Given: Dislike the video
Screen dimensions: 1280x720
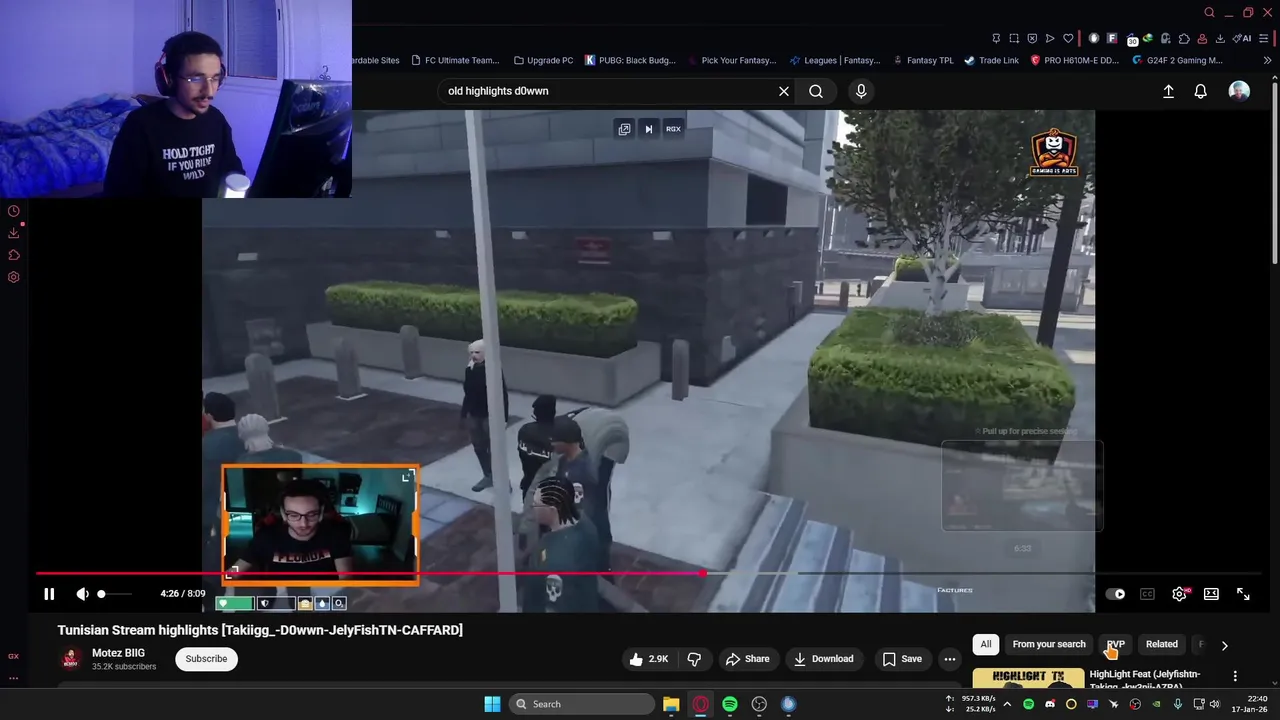Looking at the screenshot, I should (x=694, y=659).
